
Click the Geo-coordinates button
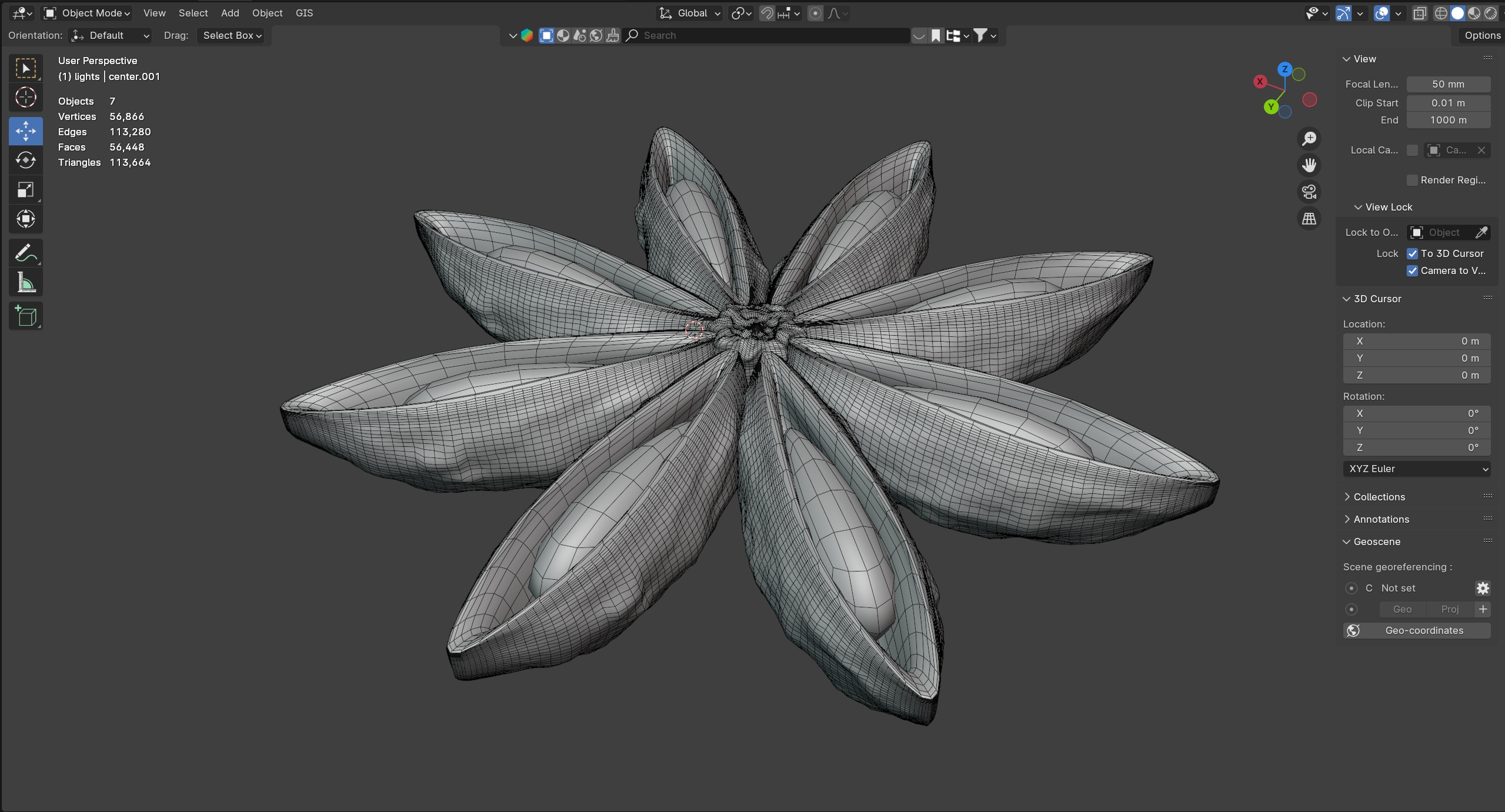[1416, 630]
